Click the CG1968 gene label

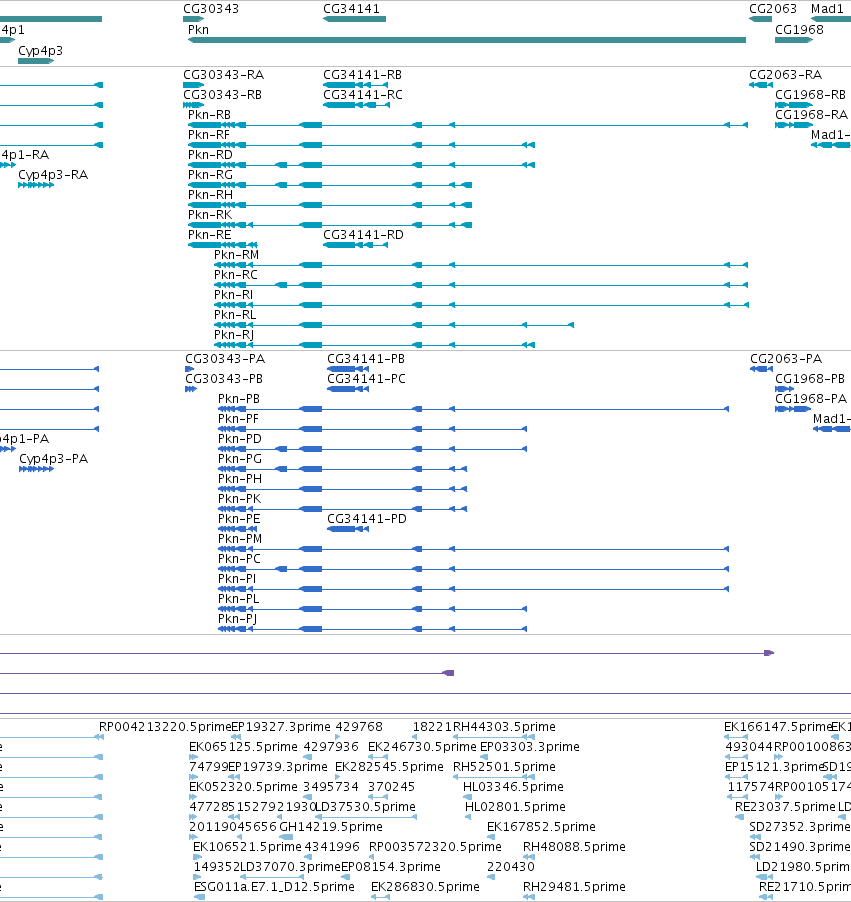pos(799,29)
